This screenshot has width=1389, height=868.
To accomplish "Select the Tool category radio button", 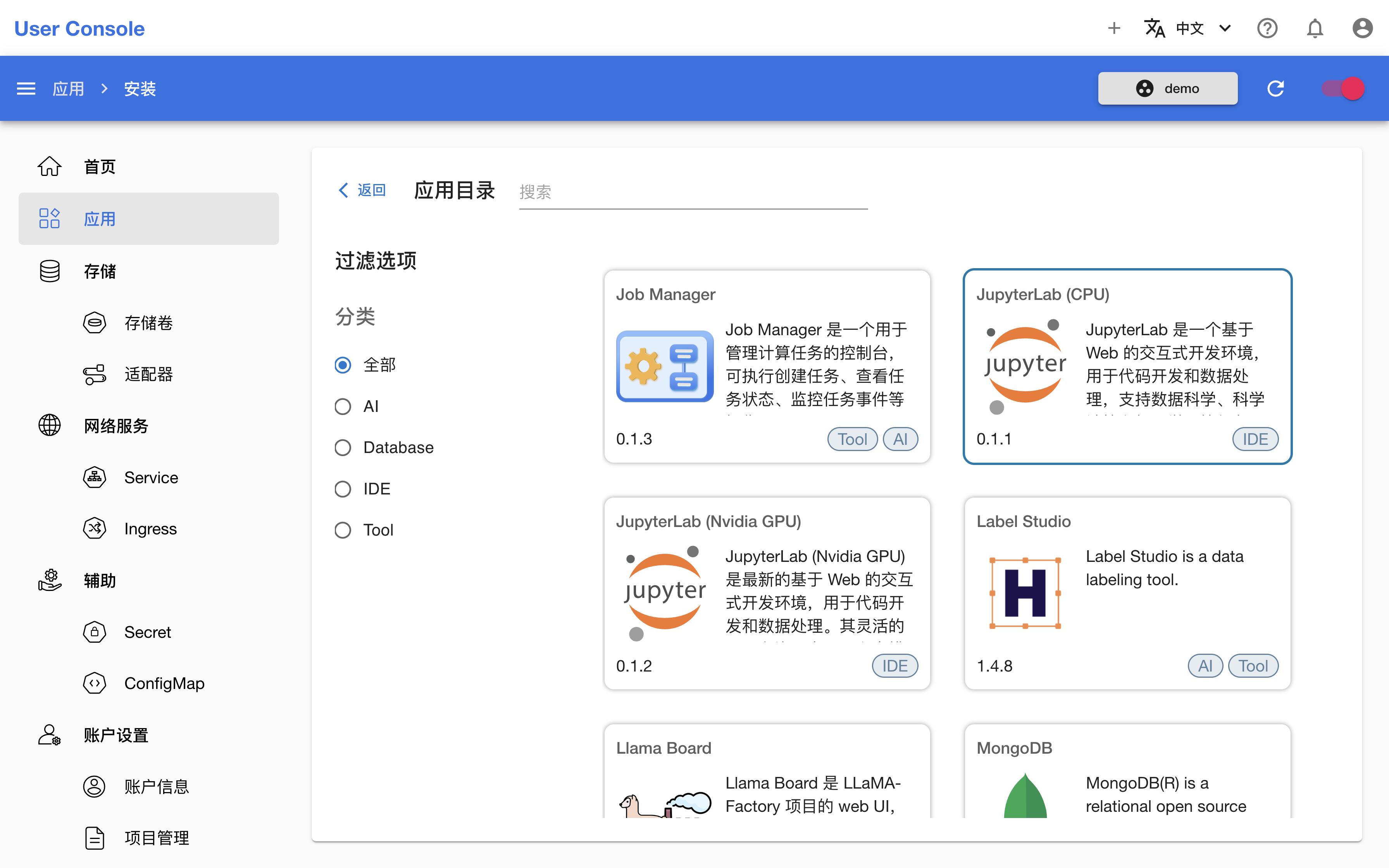I will (343, 530).
